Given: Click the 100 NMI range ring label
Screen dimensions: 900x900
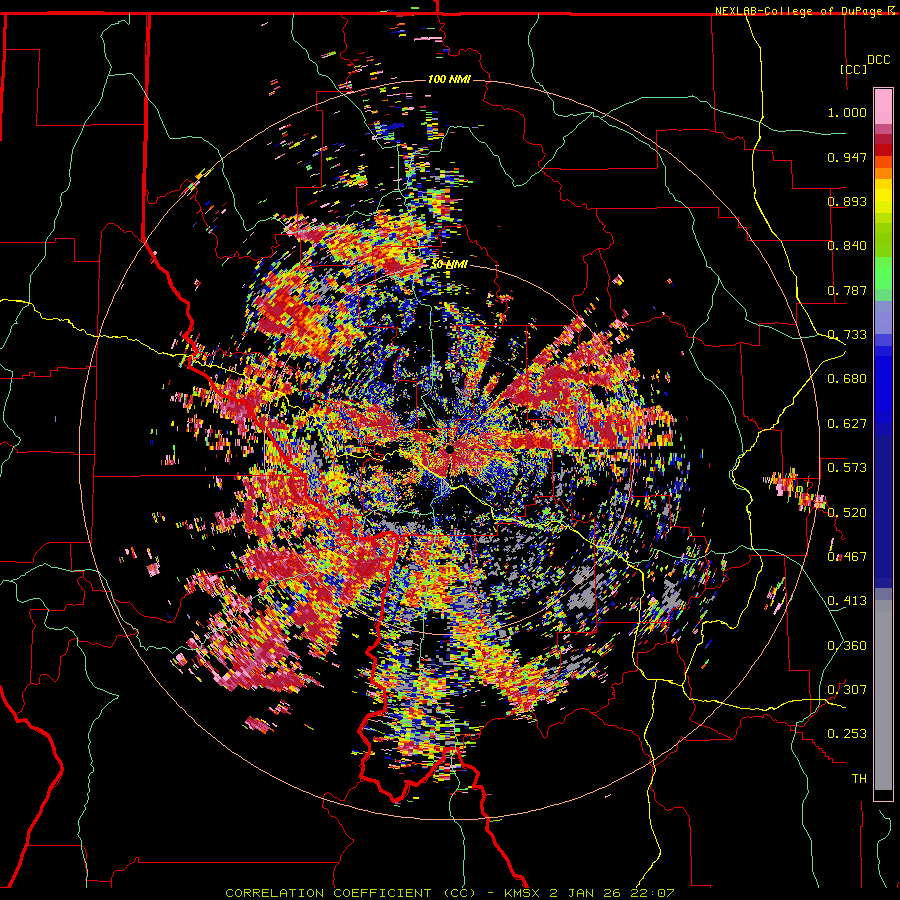Looking at the screenshot, I should tap(449, 79).
